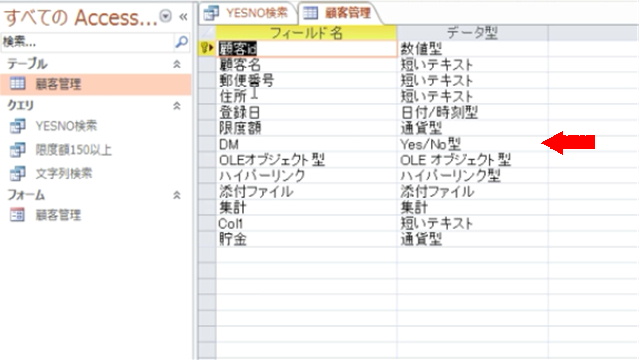Select the DM field name cell
The height and width of the screenshot is (360, 640).
tap(306, 144)
